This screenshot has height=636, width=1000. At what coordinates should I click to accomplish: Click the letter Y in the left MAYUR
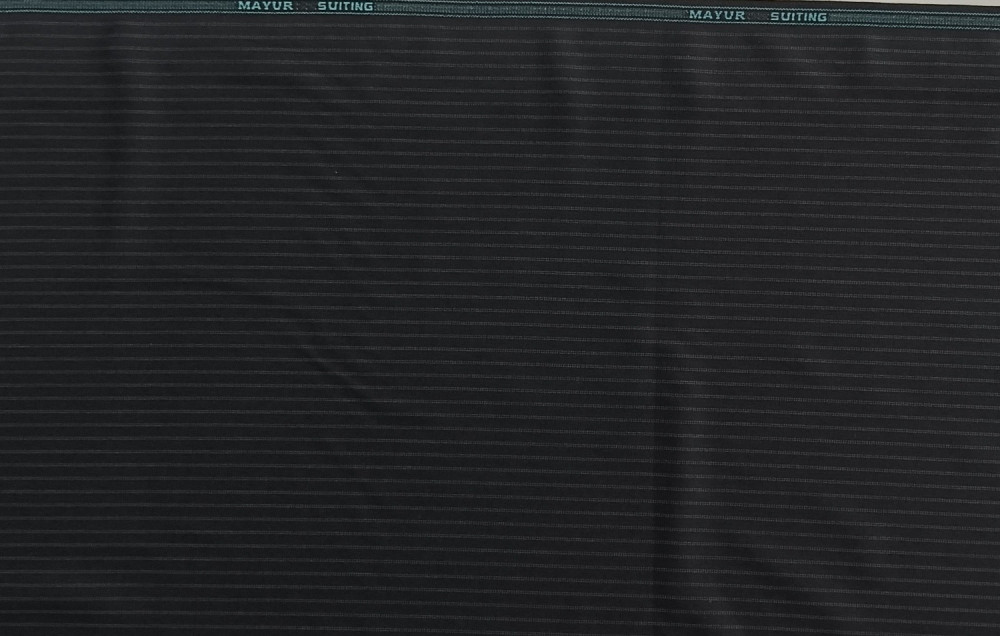coord(264,6)
